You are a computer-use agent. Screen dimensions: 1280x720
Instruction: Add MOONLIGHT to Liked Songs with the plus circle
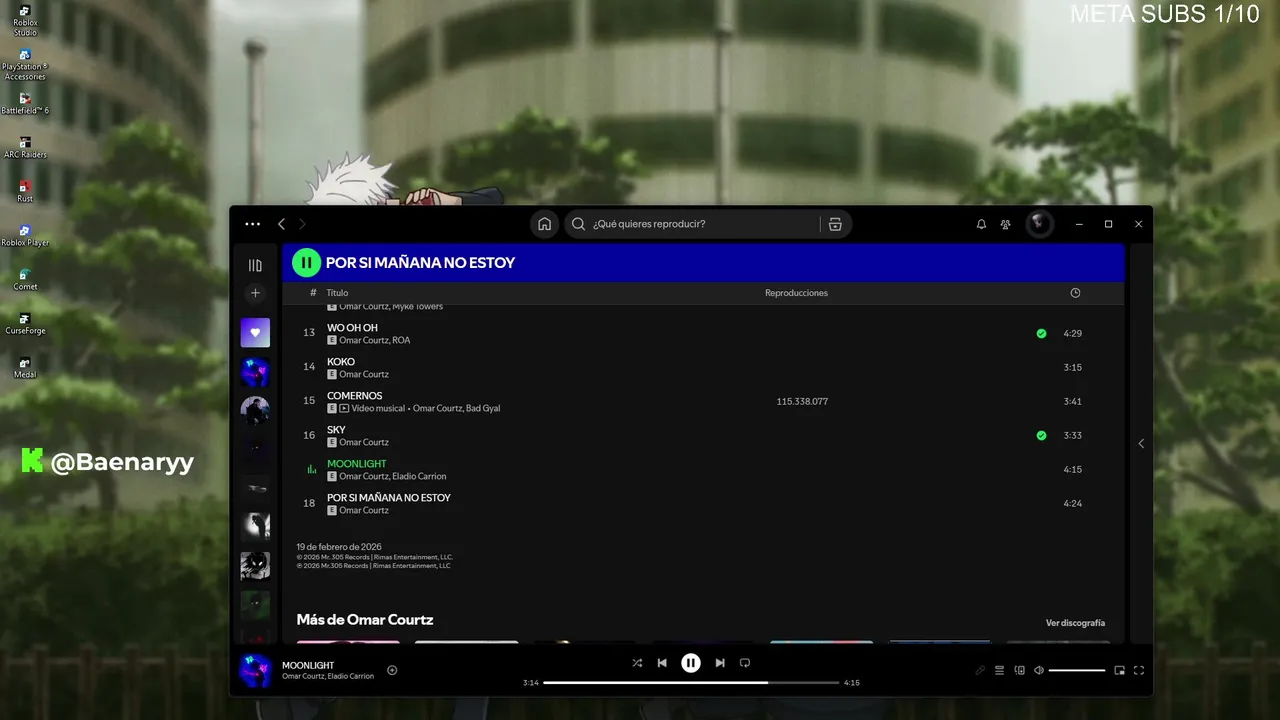pos(392,670)
